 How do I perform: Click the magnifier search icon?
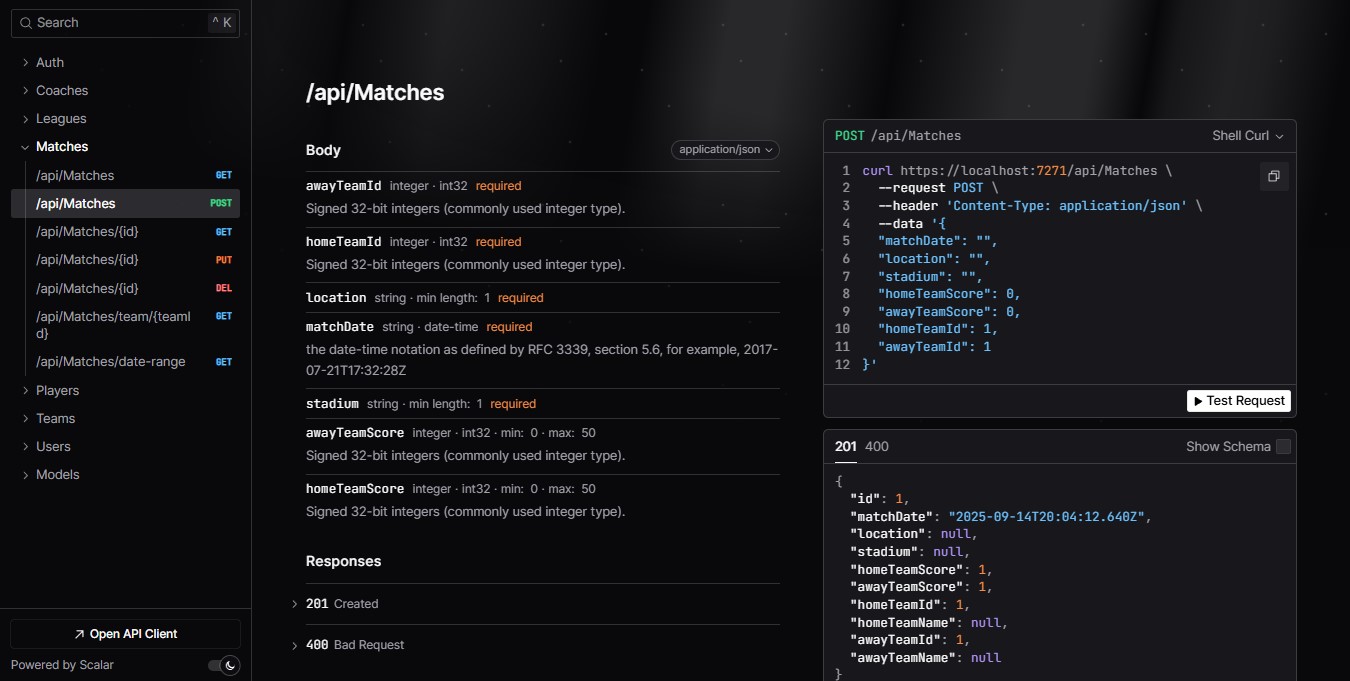pyautogui.click(x=26, y=23)
